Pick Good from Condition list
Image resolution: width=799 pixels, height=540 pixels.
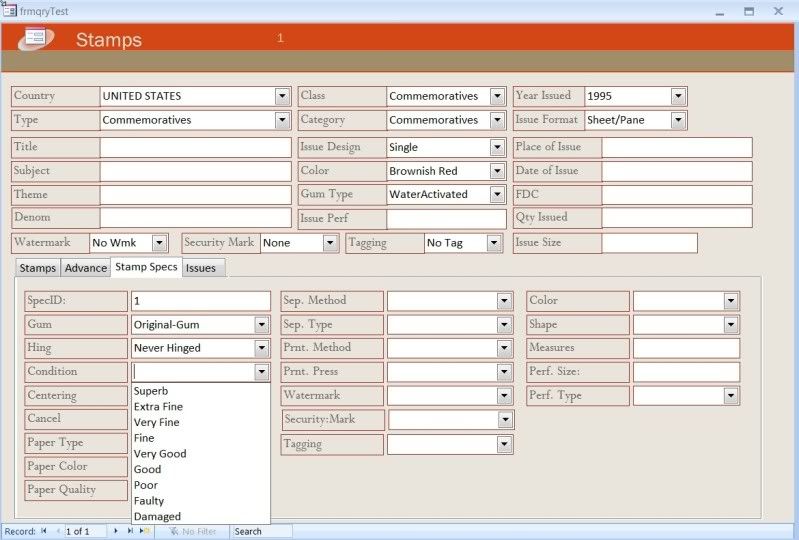click(x=201, y=469)
